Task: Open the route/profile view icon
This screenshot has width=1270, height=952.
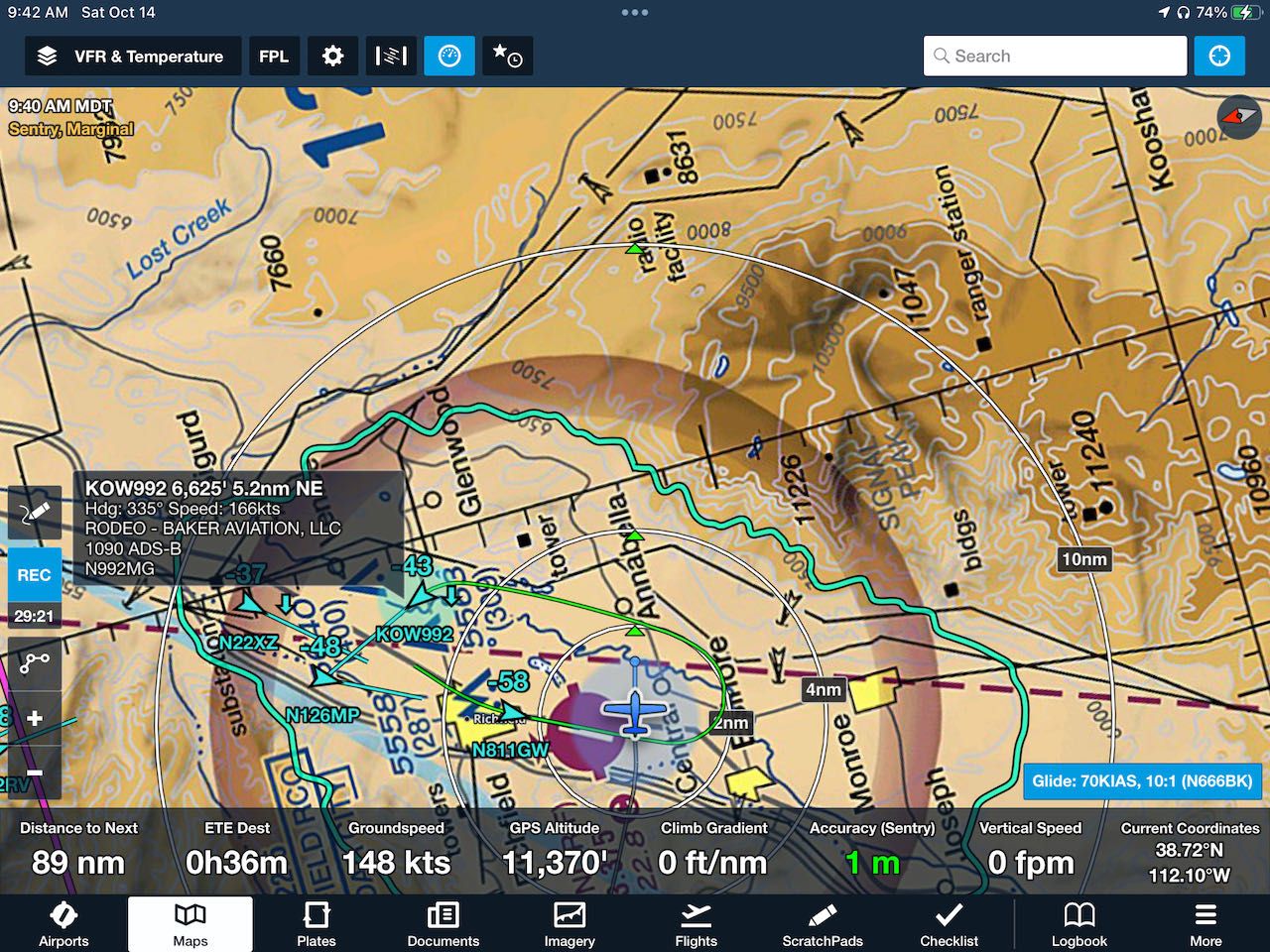Action: [391, 57]
